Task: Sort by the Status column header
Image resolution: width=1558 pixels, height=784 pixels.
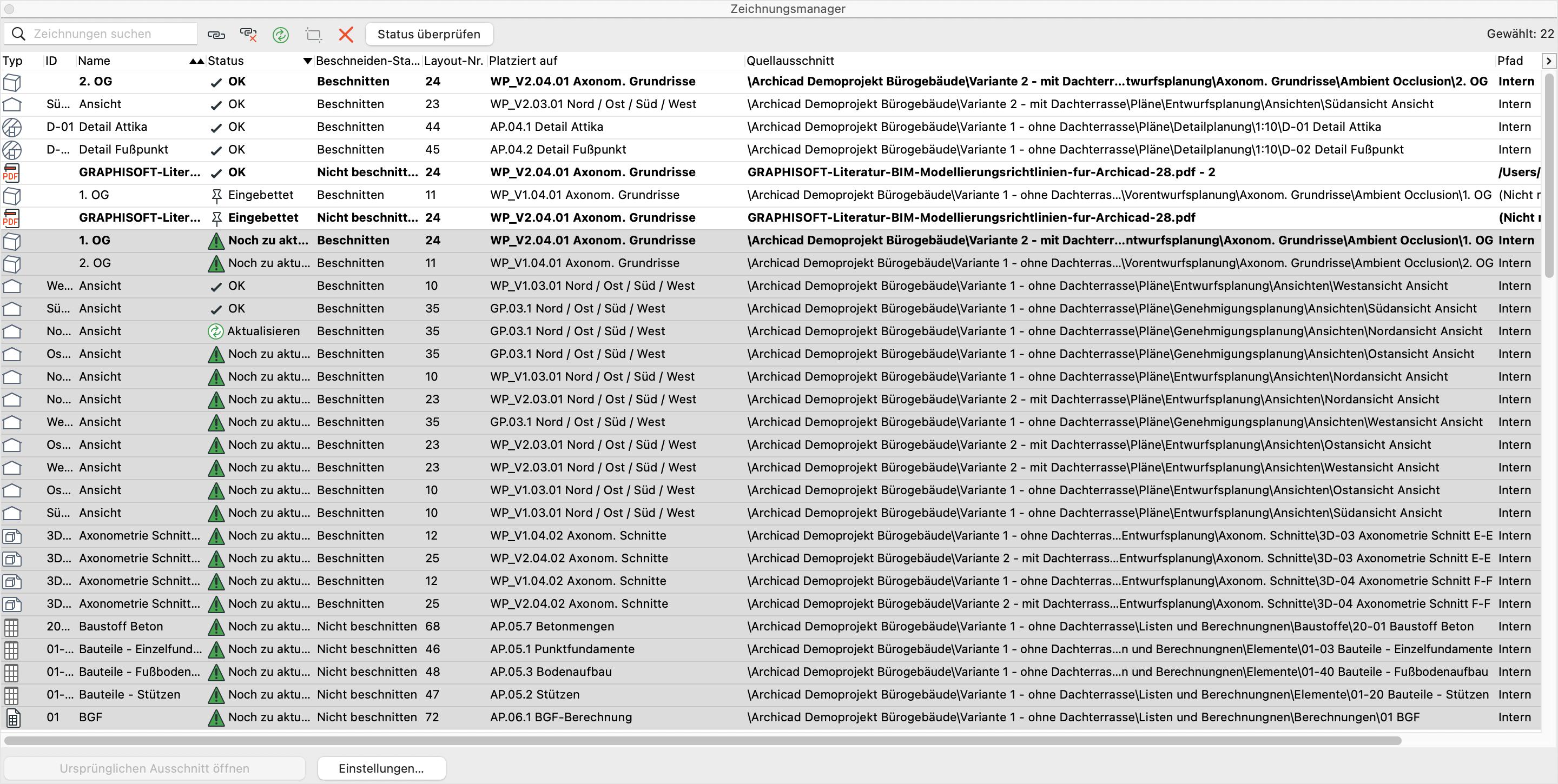Action: tap(260, 61)
